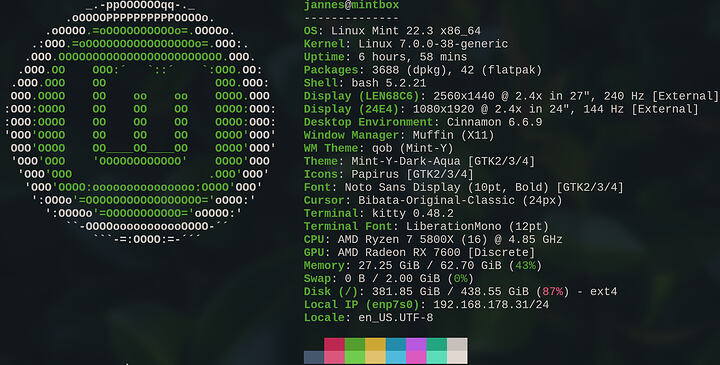Image resolution: width=720 pixels, height=365 pixels.
Task: Click the Linux Mint ASCII art logo
Action: 140,123
